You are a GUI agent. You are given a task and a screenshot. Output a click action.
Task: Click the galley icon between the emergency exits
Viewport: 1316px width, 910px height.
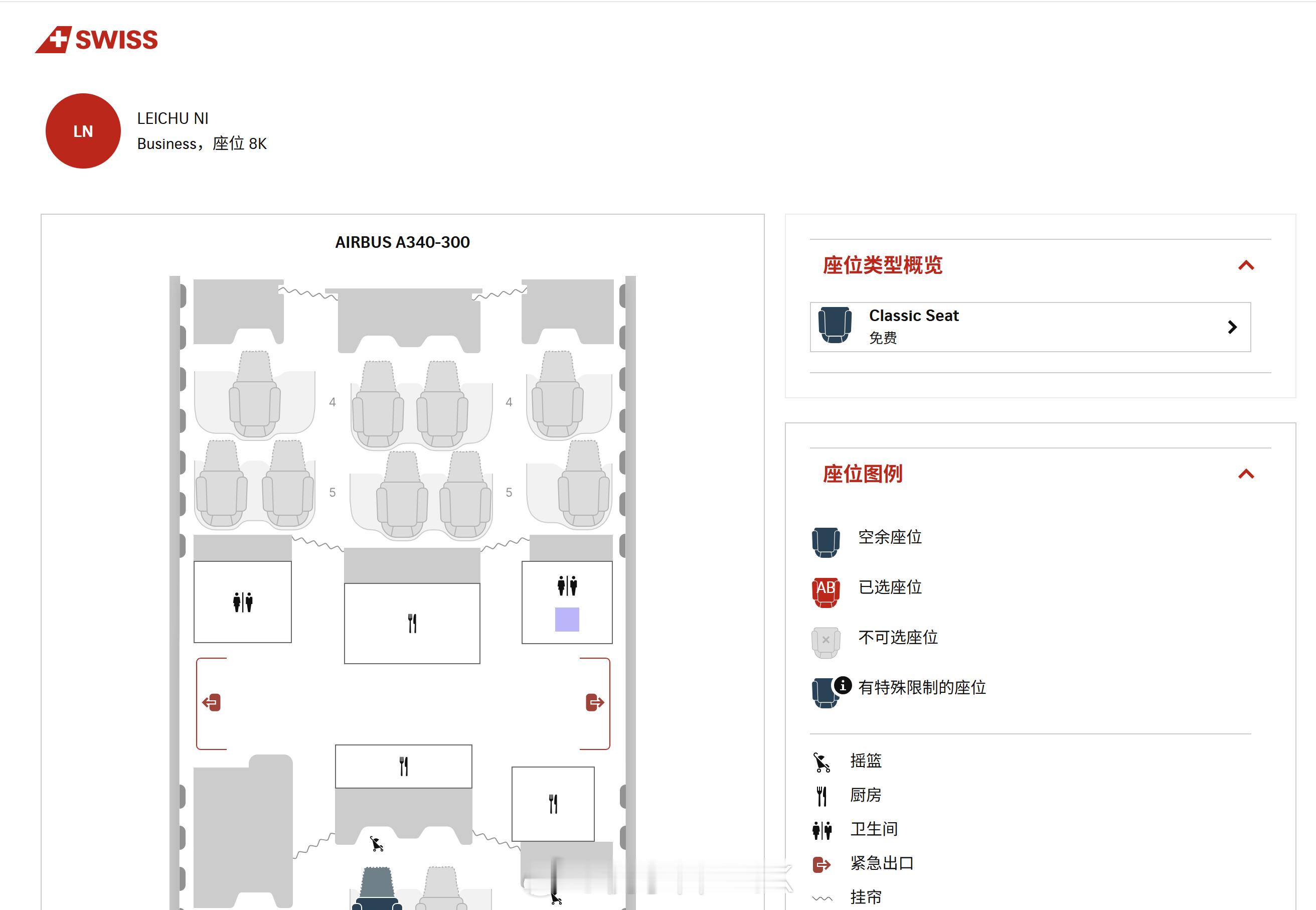coord(404,767)
